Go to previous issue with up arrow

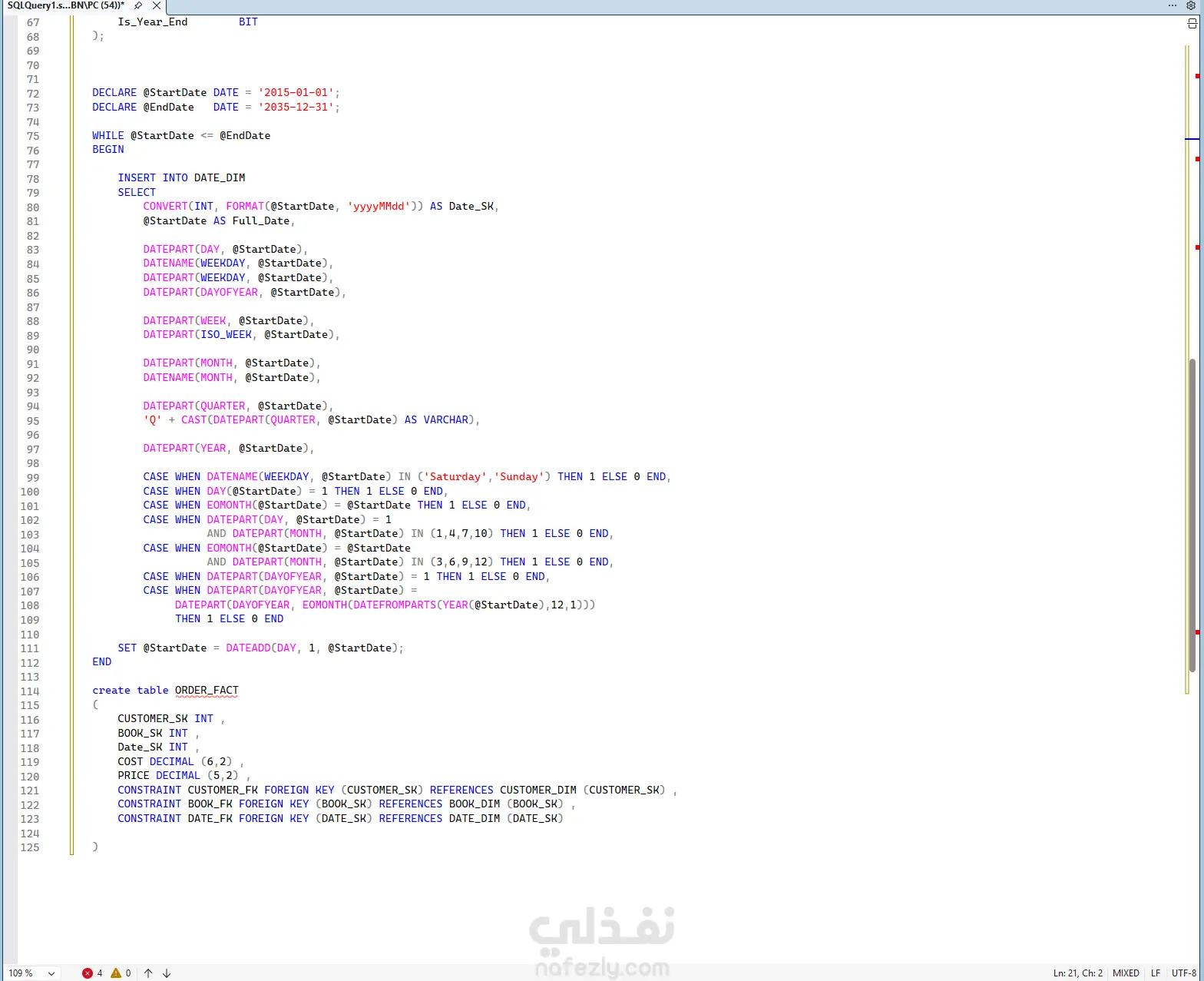tap(148, 973)
